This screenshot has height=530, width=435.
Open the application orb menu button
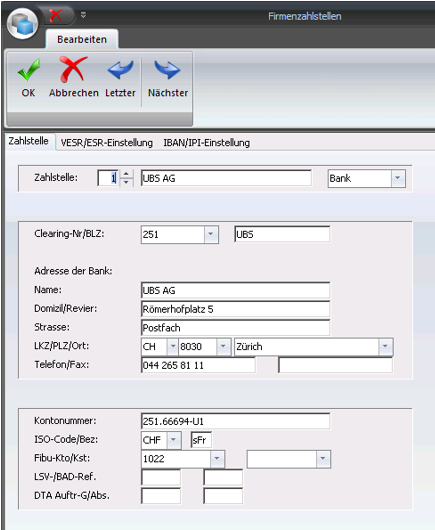click(x=23, y=23)
